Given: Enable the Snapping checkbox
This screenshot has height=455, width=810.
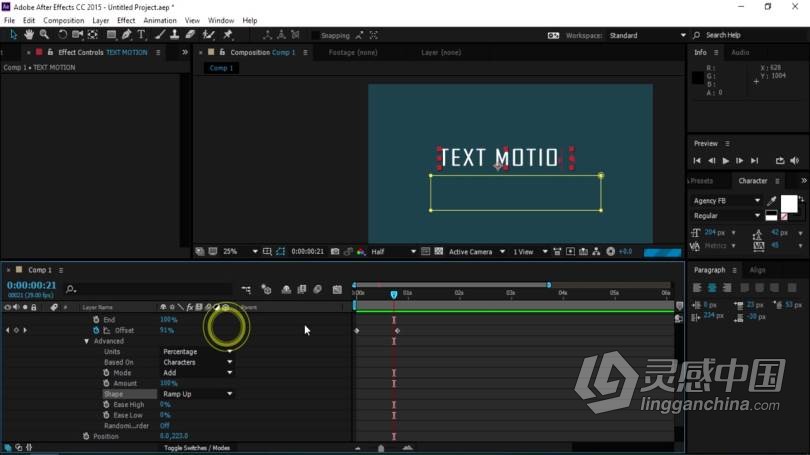Looking at the screenshot, I should tap(316, 35).
